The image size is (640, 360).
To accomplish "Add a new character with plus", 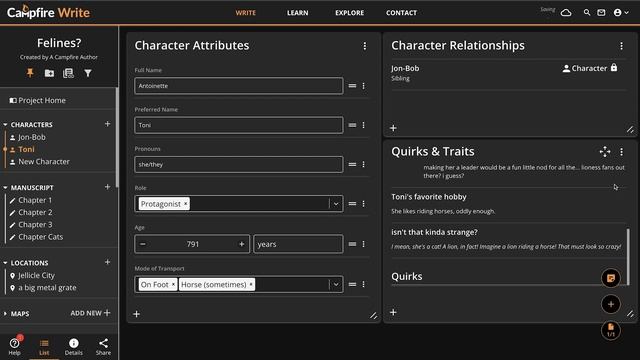I will pos(107,124).
